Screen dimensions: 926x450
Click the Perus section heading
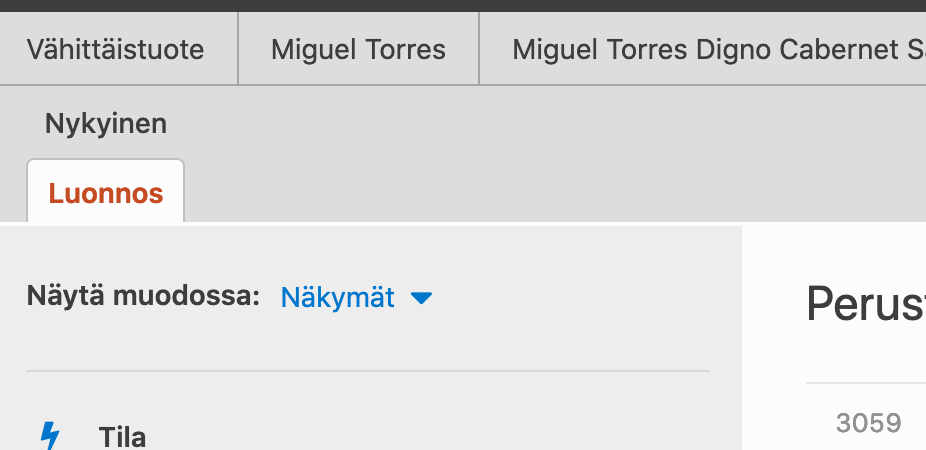tap(866, 304)
